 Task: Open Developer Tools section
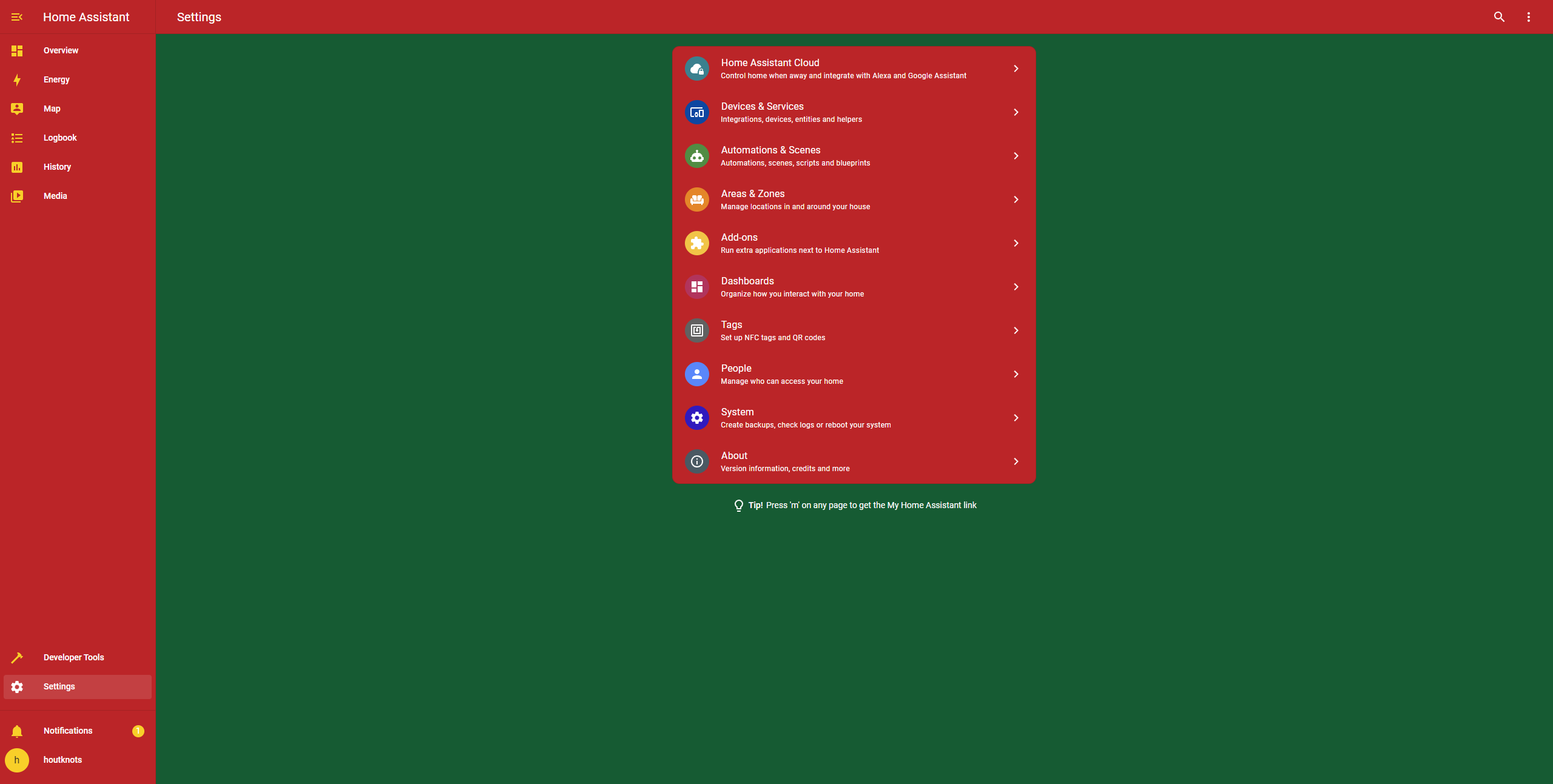[74, 657]
